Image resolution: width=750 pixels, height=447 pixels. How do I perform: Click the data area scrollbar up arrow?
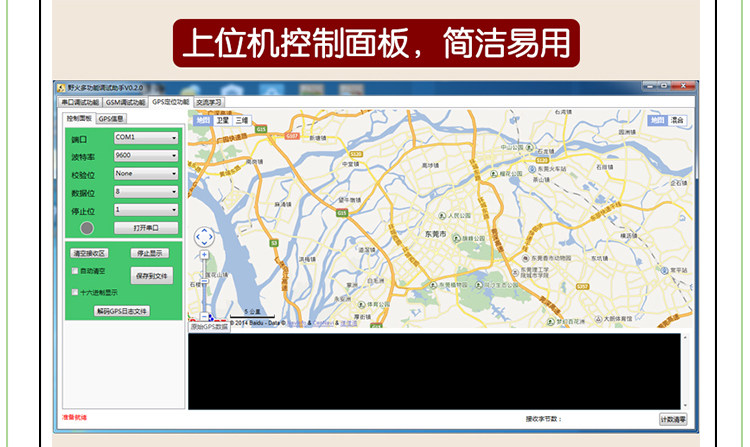point(685,338)
